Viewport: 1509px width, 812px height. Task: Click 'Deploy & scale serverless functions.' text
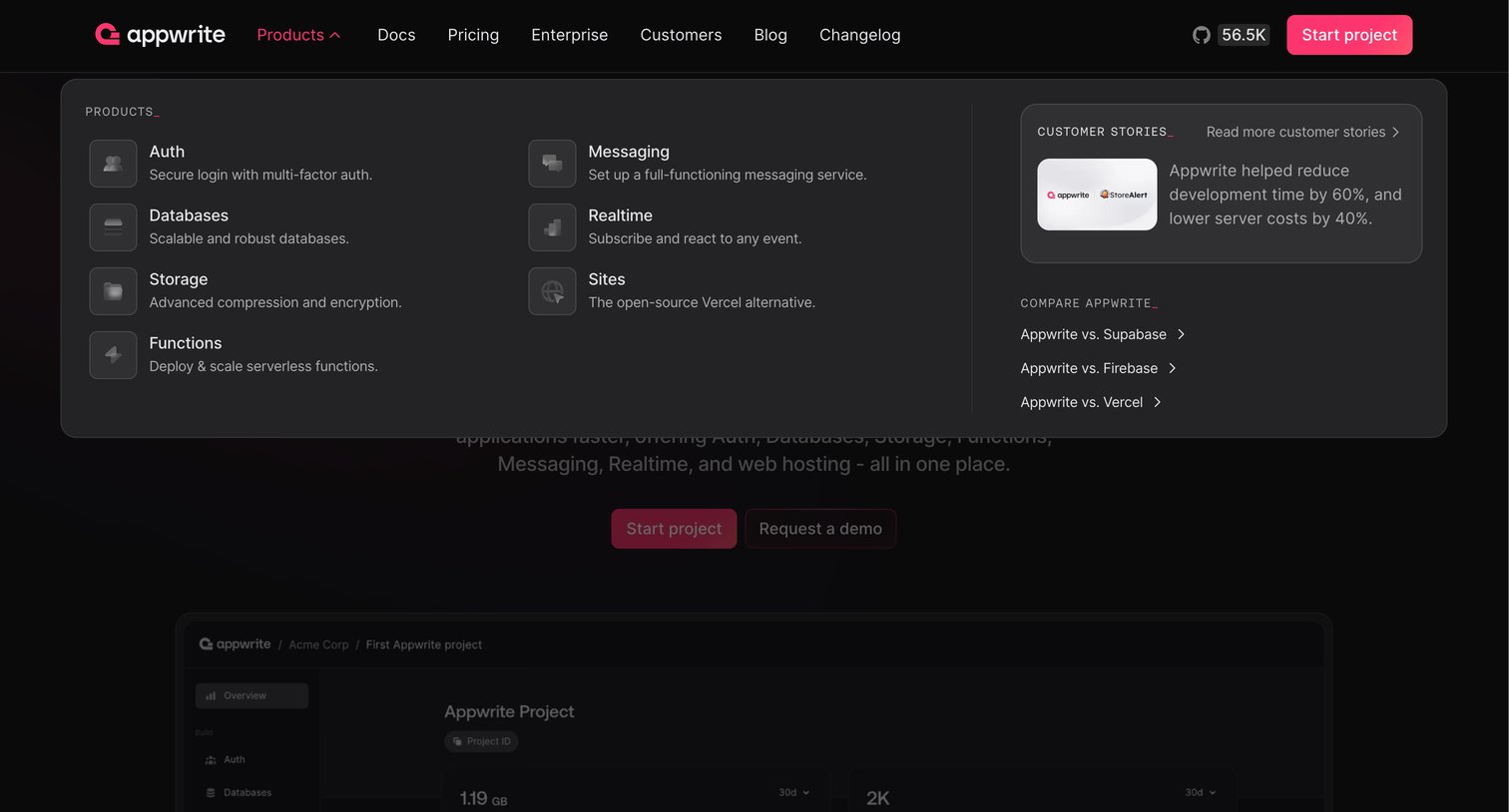[x=263, y=366]
